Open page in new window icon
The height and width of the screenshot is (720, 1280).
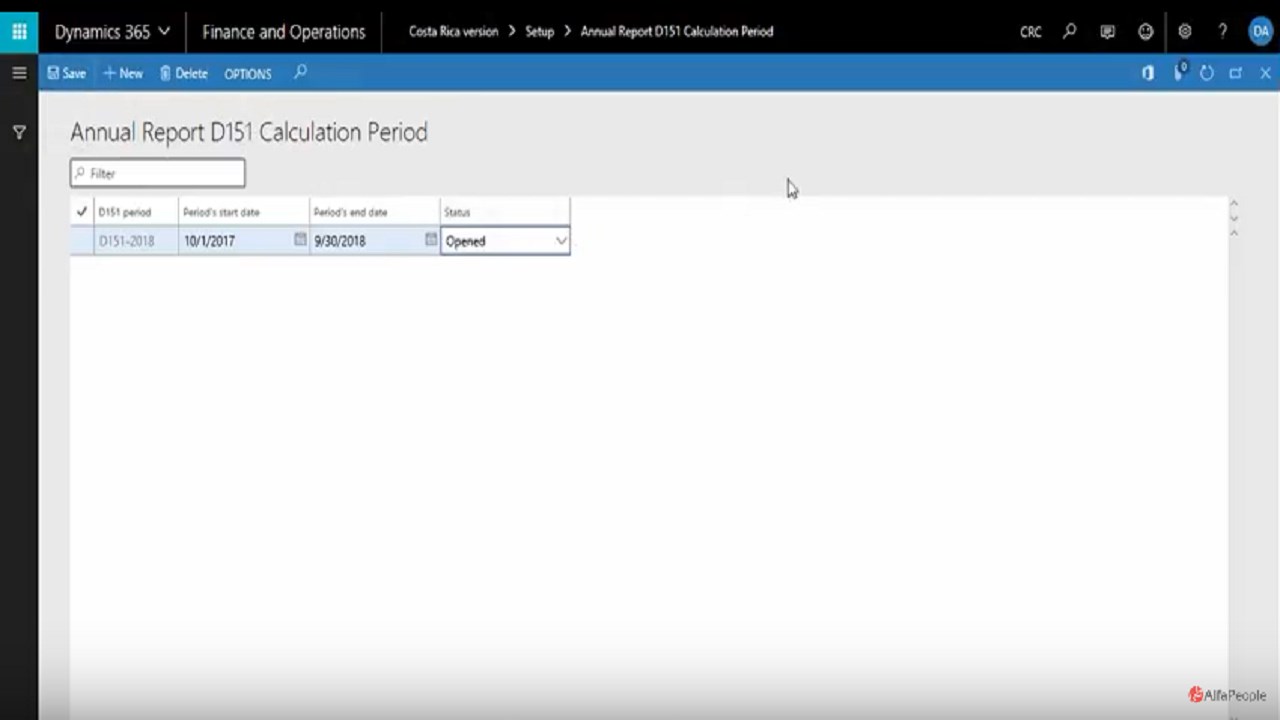[x=1236, y=73]
